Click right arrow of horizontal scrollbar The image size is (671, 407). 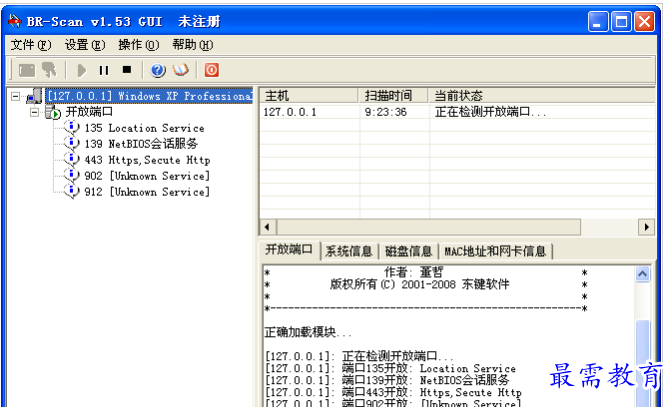(647, 227)
